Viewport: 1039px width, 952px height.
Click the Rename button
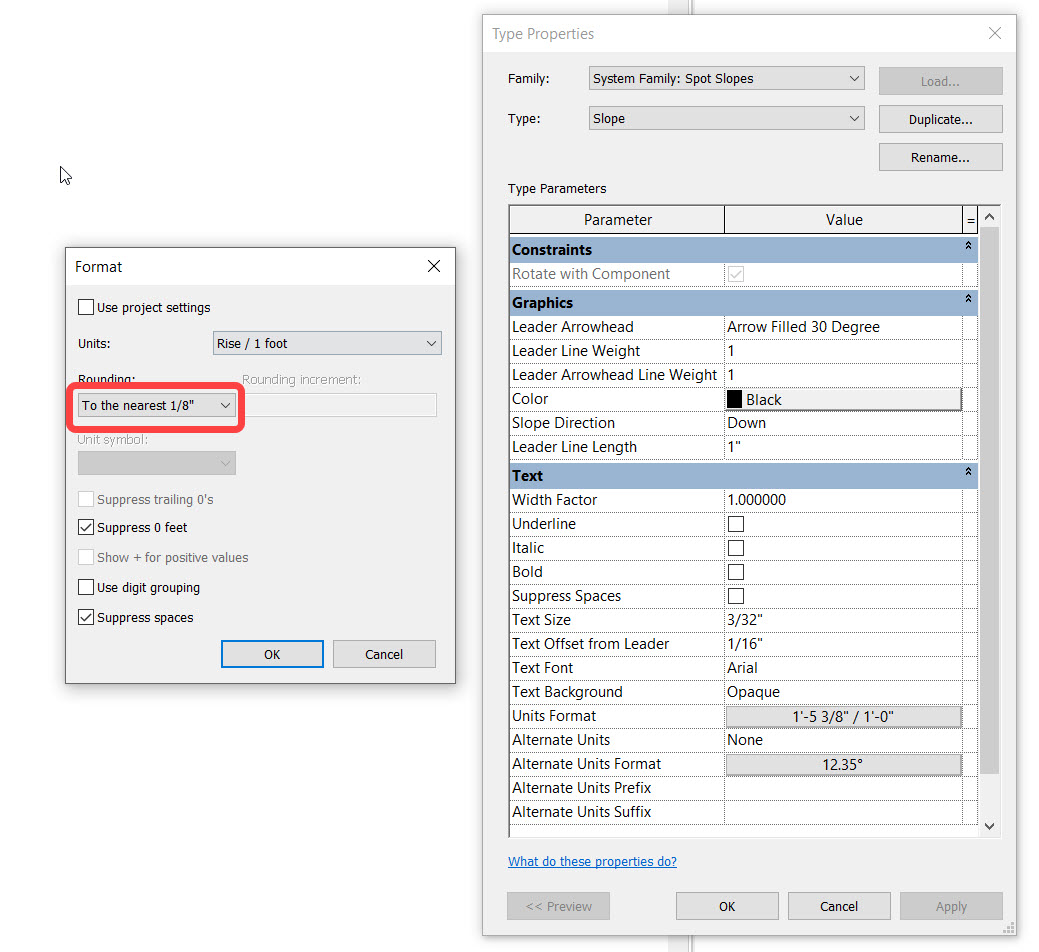pos(940,156)
